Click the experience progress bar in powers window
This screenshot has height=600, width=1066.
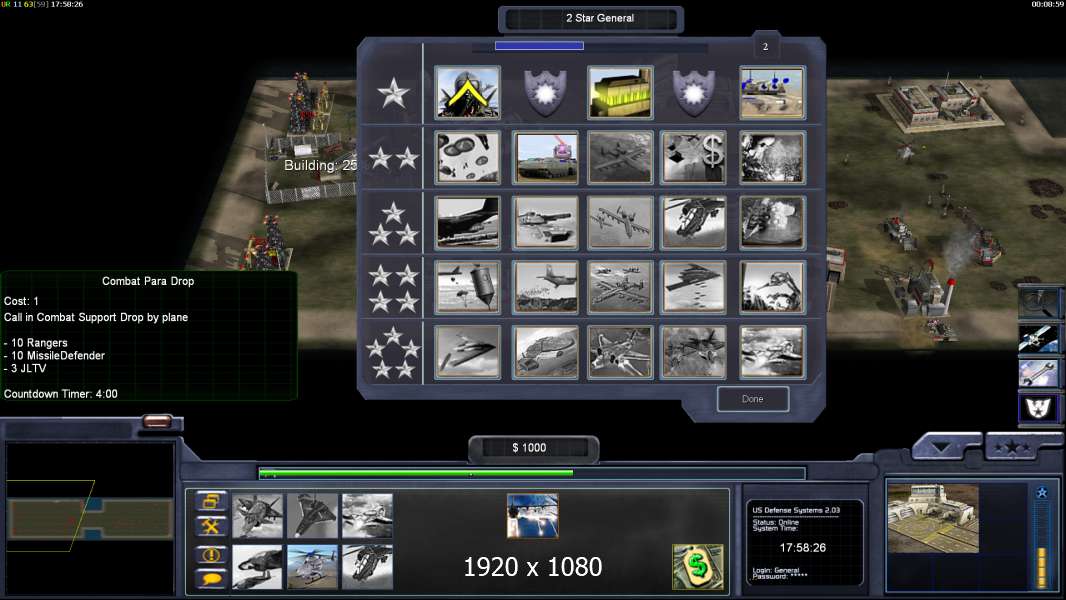(591, 46)
